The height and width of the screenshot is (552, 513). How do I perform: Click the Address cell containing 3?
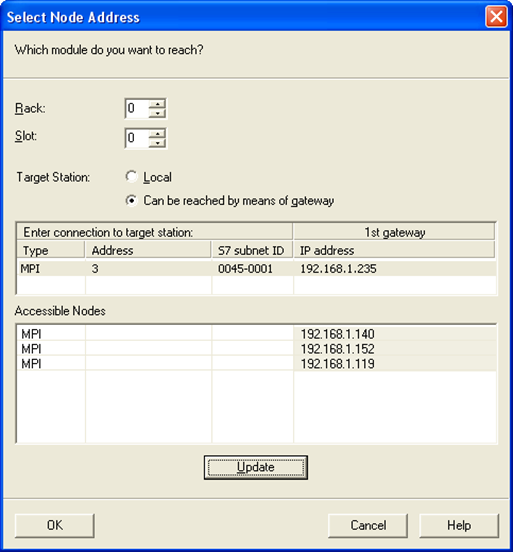pyautogui.click(x=148, y=269)
